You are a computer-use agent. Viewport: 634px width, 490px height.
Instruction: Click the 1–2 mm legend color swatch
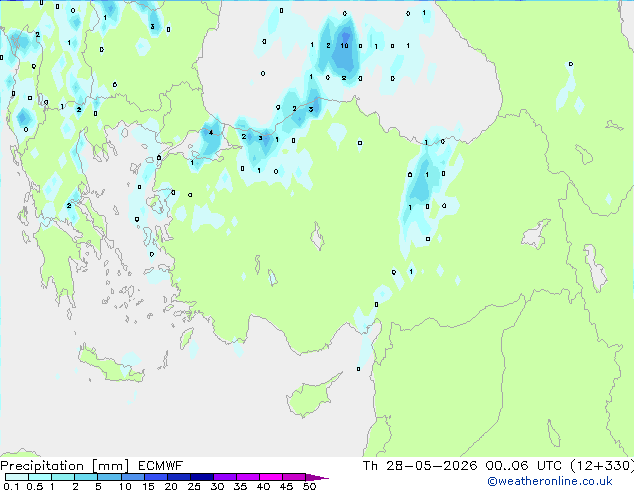coord(63,477)
